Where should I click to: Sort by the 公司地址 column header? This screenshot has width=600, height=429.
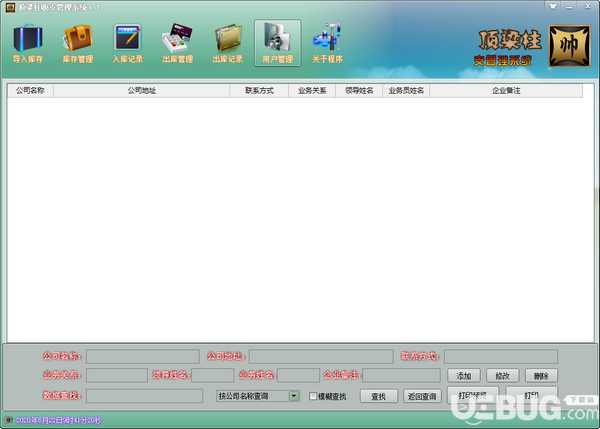click(x=142, y=91)
